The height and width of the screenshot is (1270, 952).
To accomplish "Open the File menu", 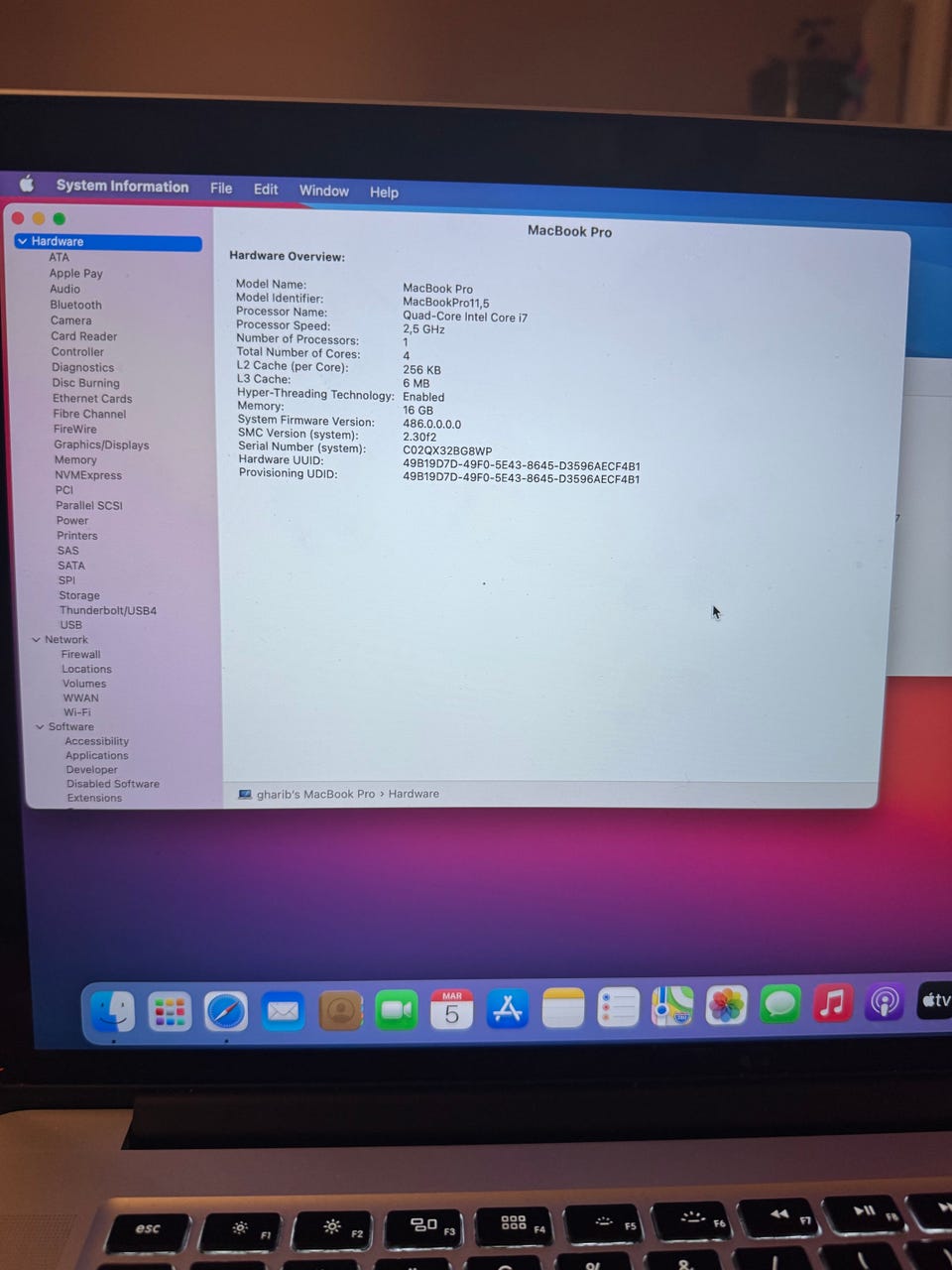I will [221, 189].
